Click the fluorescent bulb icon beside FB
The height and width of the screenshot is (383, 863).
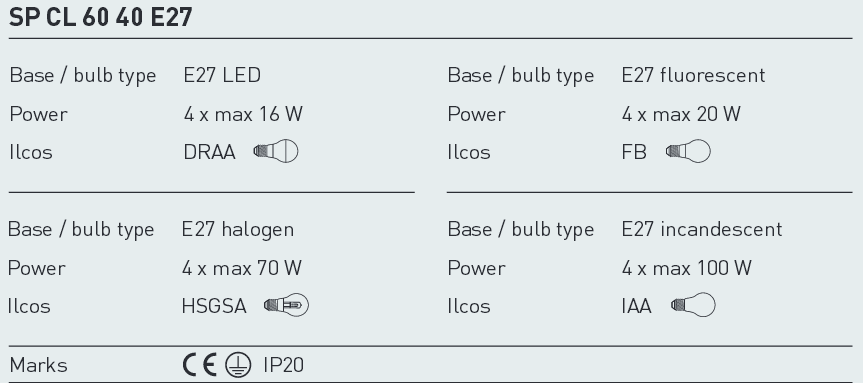point(688,151)
